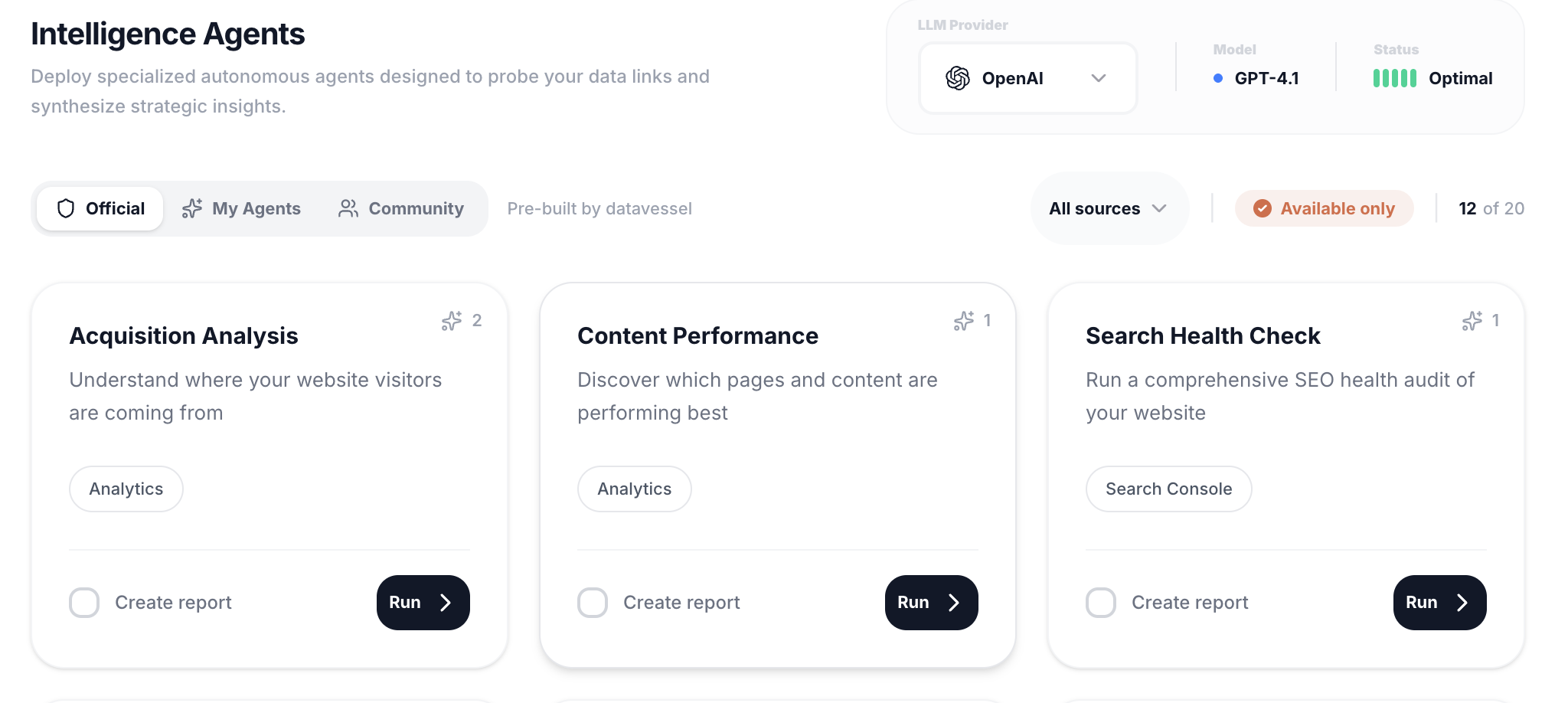
Task: Click the shield icon on the Official tab
Action: click(x=67, y=208)
